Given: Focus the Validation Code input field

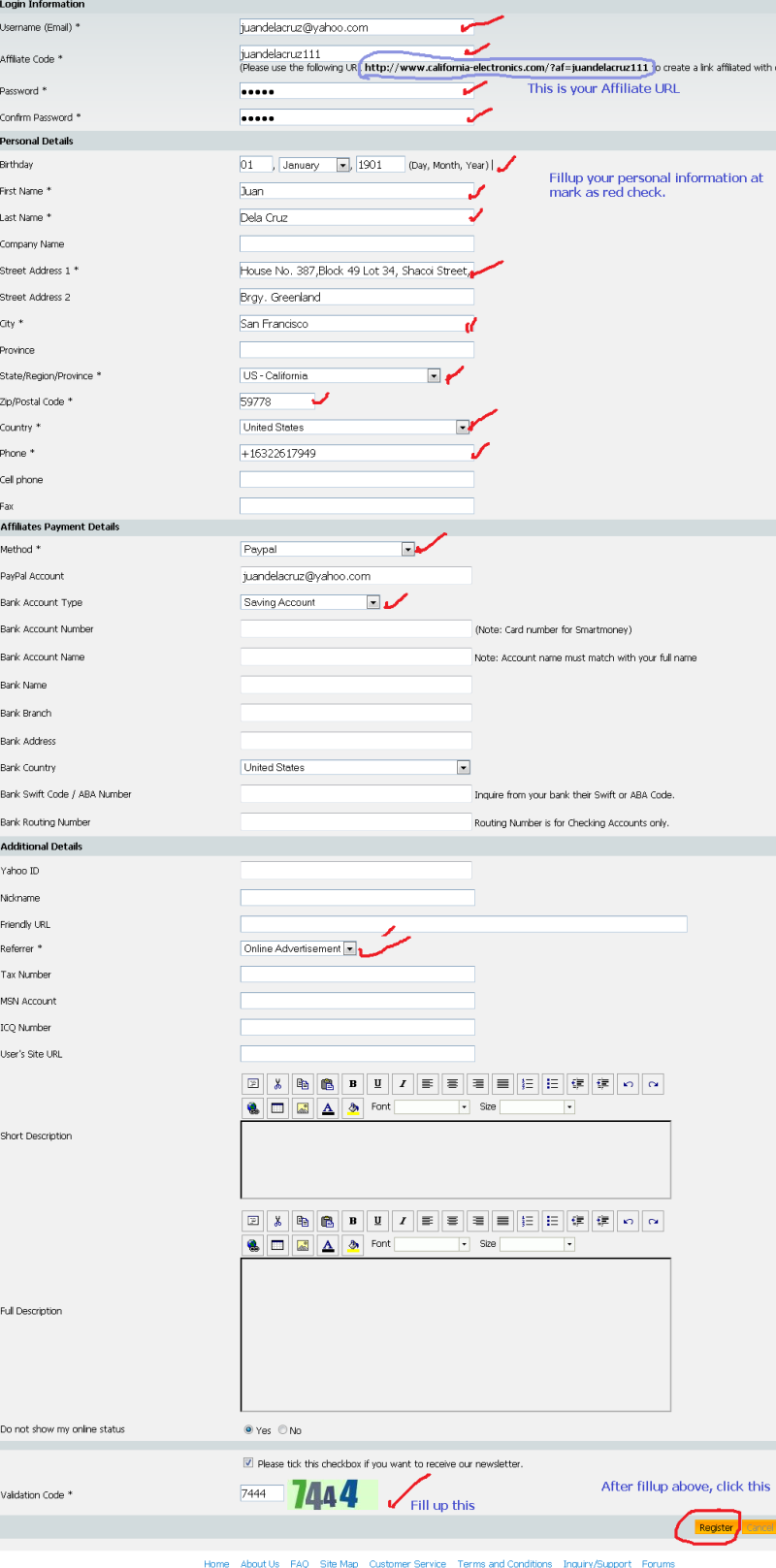Looking at the screenshot, I should tap(262, 1493).
